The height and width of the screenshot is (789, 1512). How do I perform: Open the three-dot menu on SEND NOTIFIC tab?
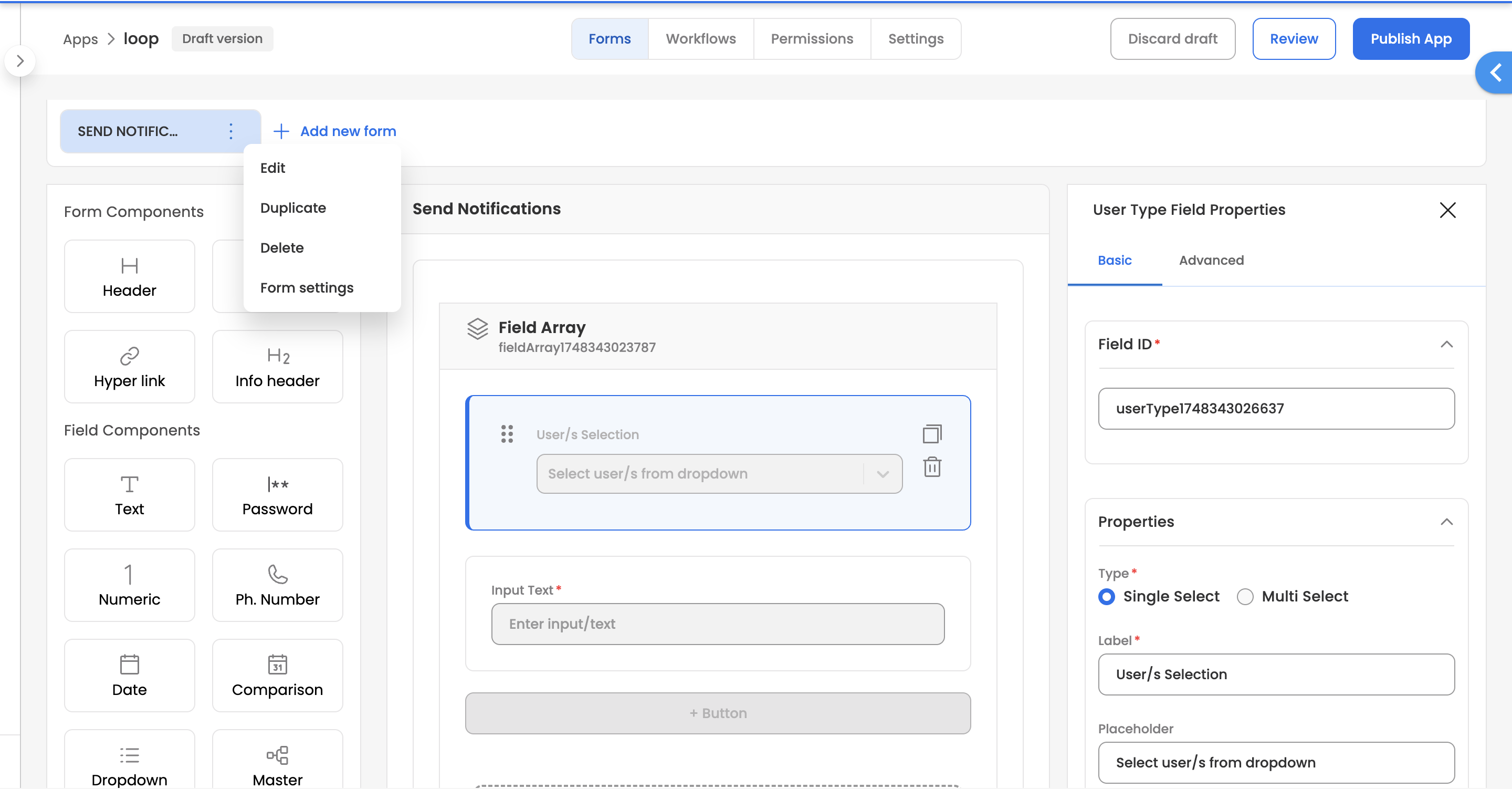[230, 131]
